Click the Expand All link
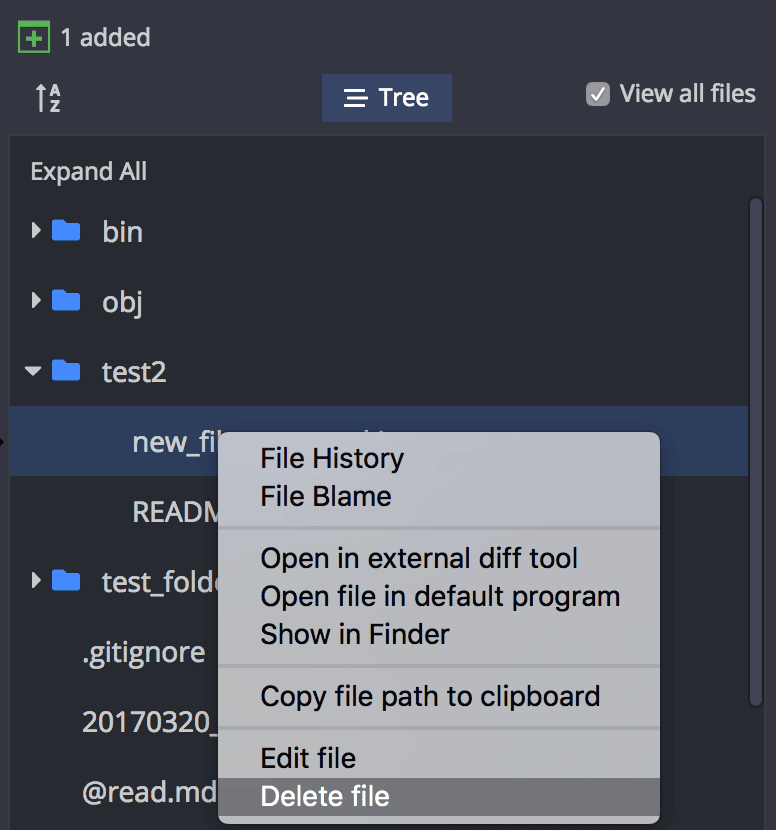 coord(88,171)
